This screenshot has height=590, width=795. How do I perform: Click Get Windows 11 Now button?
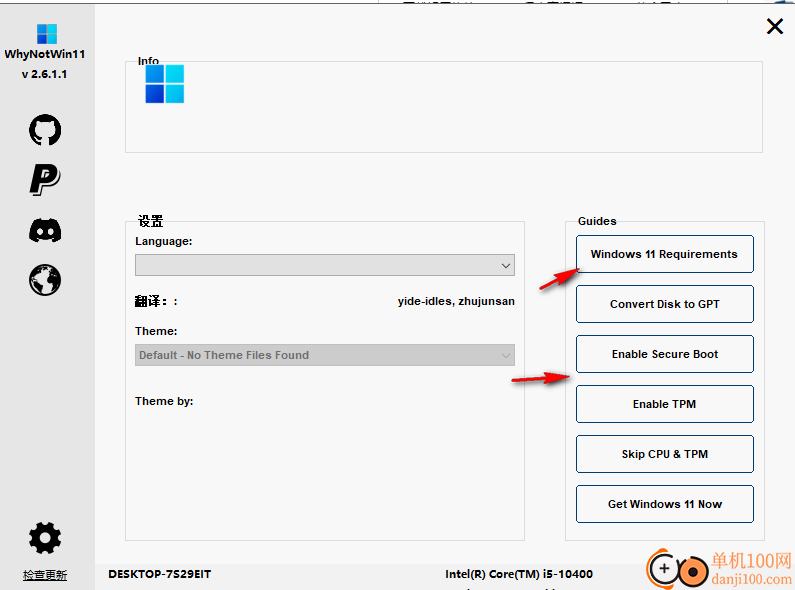pyautogui.click(x=664, y=504)
